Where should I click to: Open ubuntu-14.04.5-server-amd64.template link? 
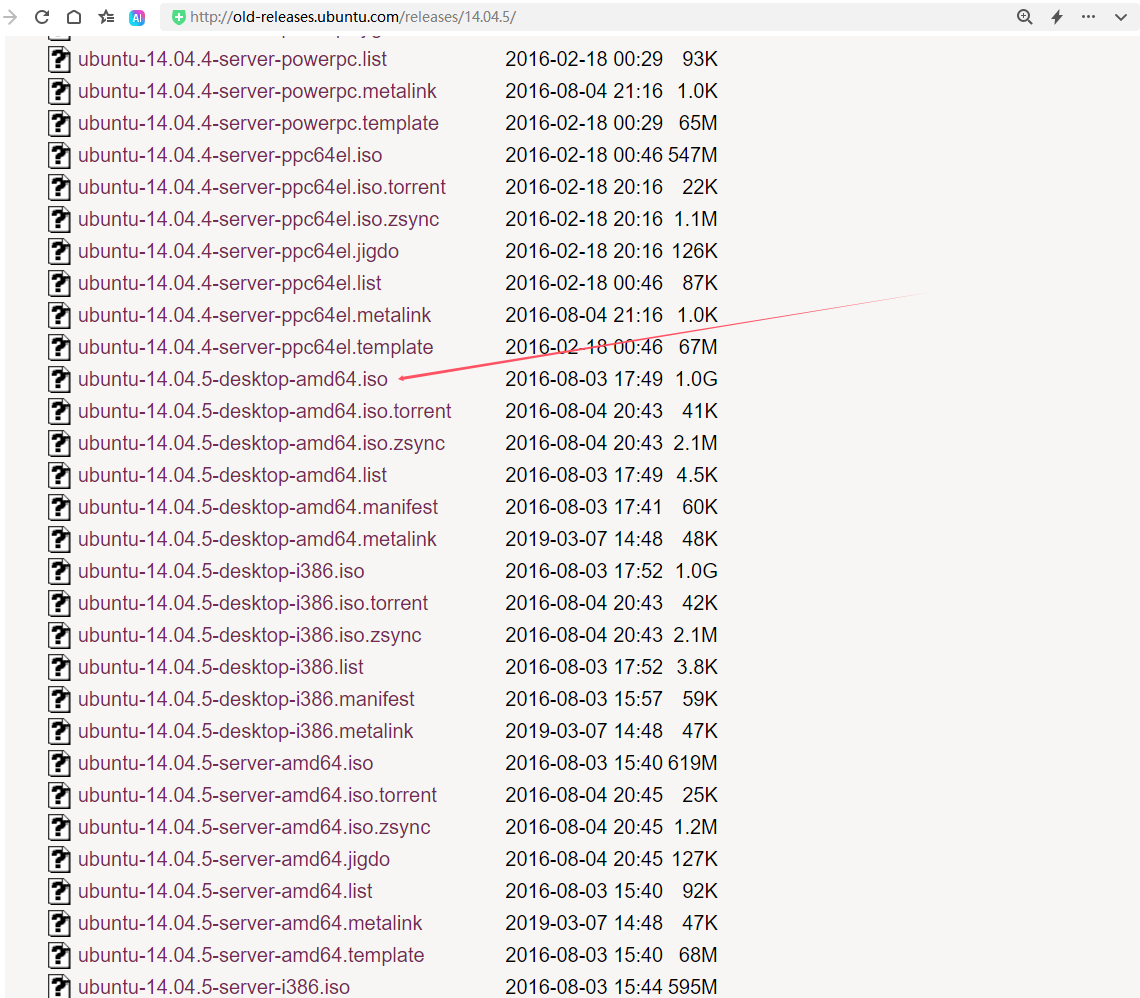pos(251,954)
